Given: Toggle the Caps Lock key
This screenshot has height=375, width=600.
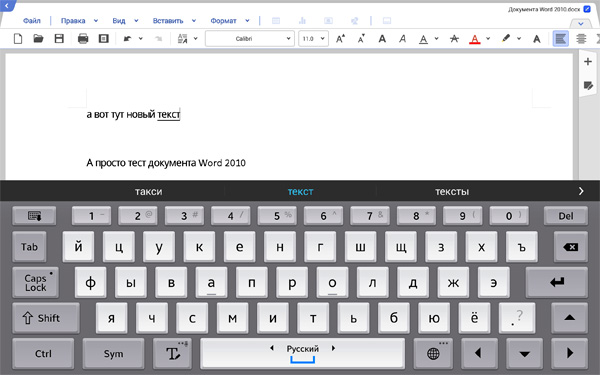Looking at the screenshot, I should [36, 283].
